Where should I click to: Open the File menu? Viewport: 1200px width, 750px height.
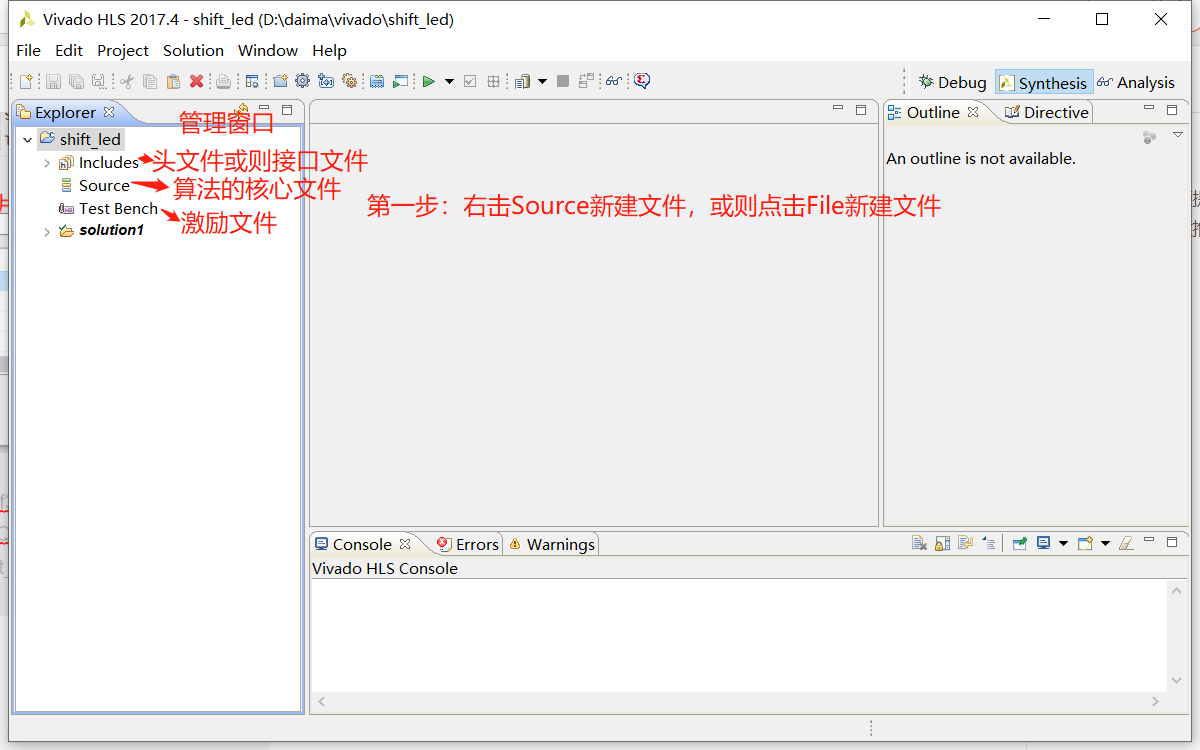tap(28, 50)
